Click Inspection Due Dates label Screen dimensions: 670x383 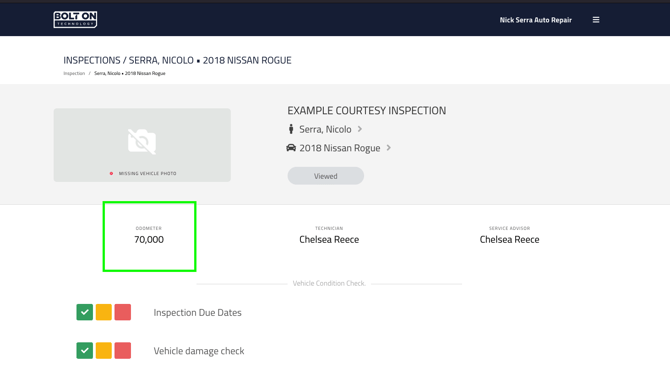click(197, 312)
